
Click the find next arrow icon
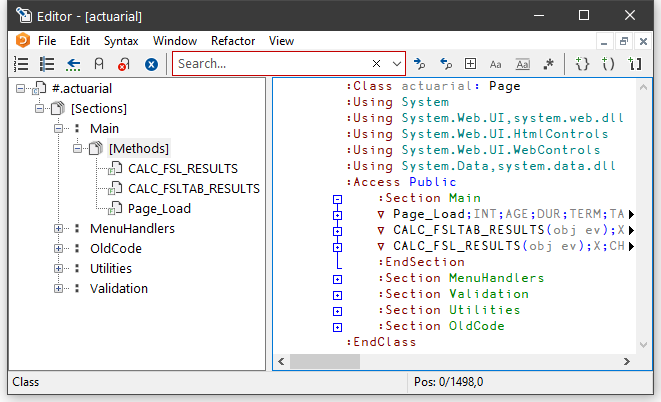(x=420, y=63)
